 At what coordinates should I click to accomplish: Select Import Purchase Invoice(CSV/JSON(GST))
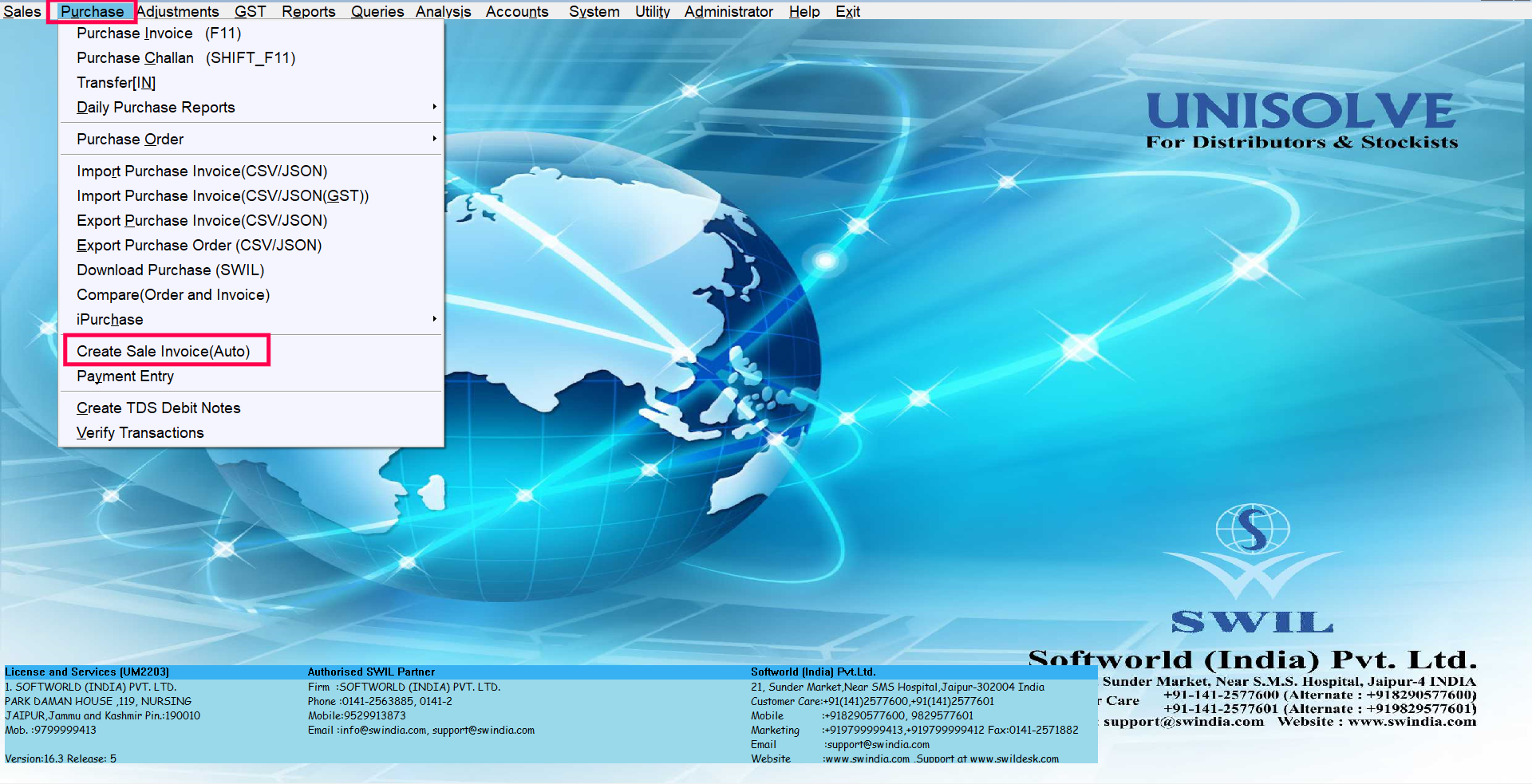[x=251, y=196]
